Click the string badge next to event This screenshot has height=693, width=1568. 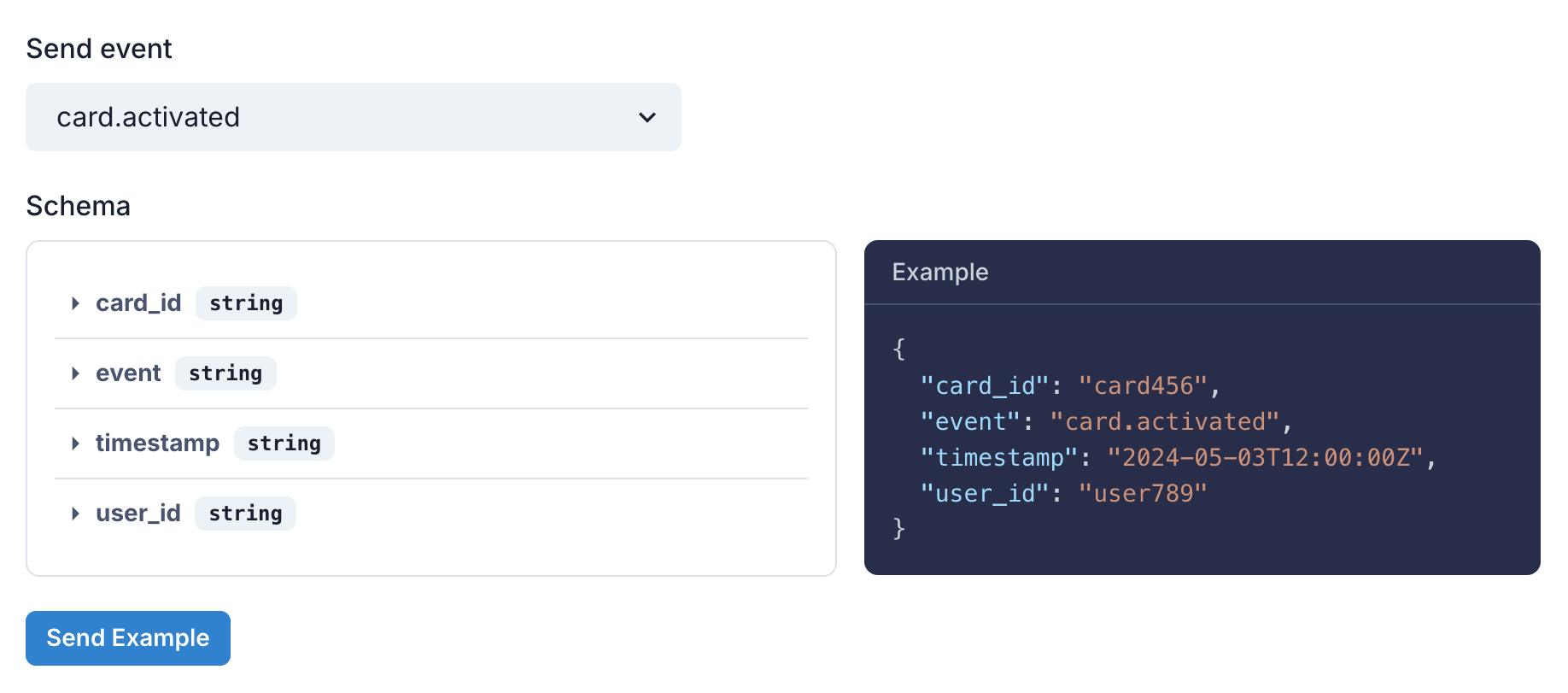[x=225, y=373]
